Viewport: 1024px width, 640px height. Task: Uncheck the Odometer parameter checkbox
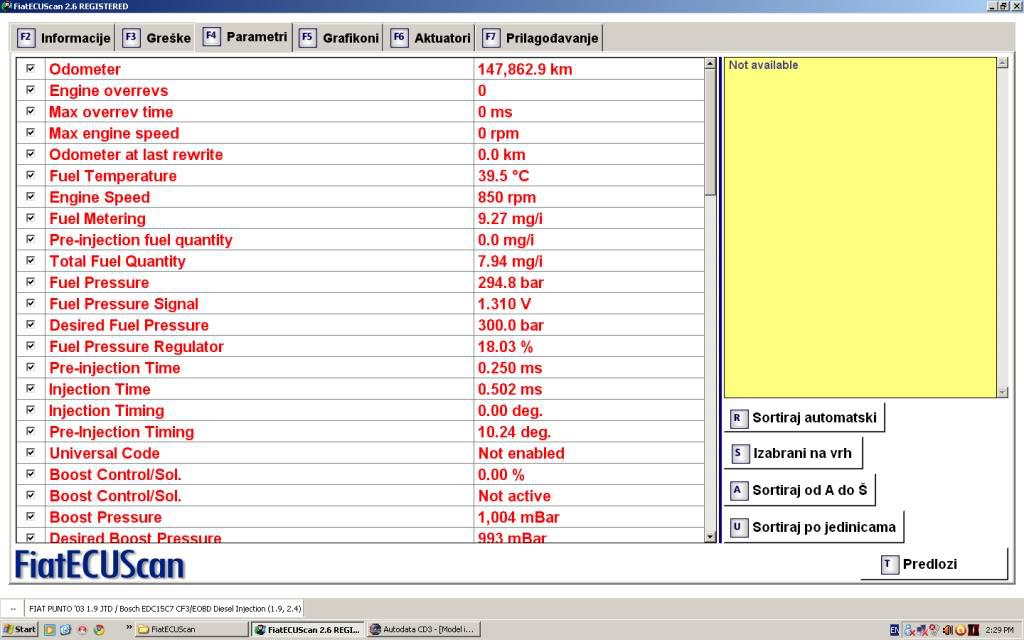click(30, 69)
